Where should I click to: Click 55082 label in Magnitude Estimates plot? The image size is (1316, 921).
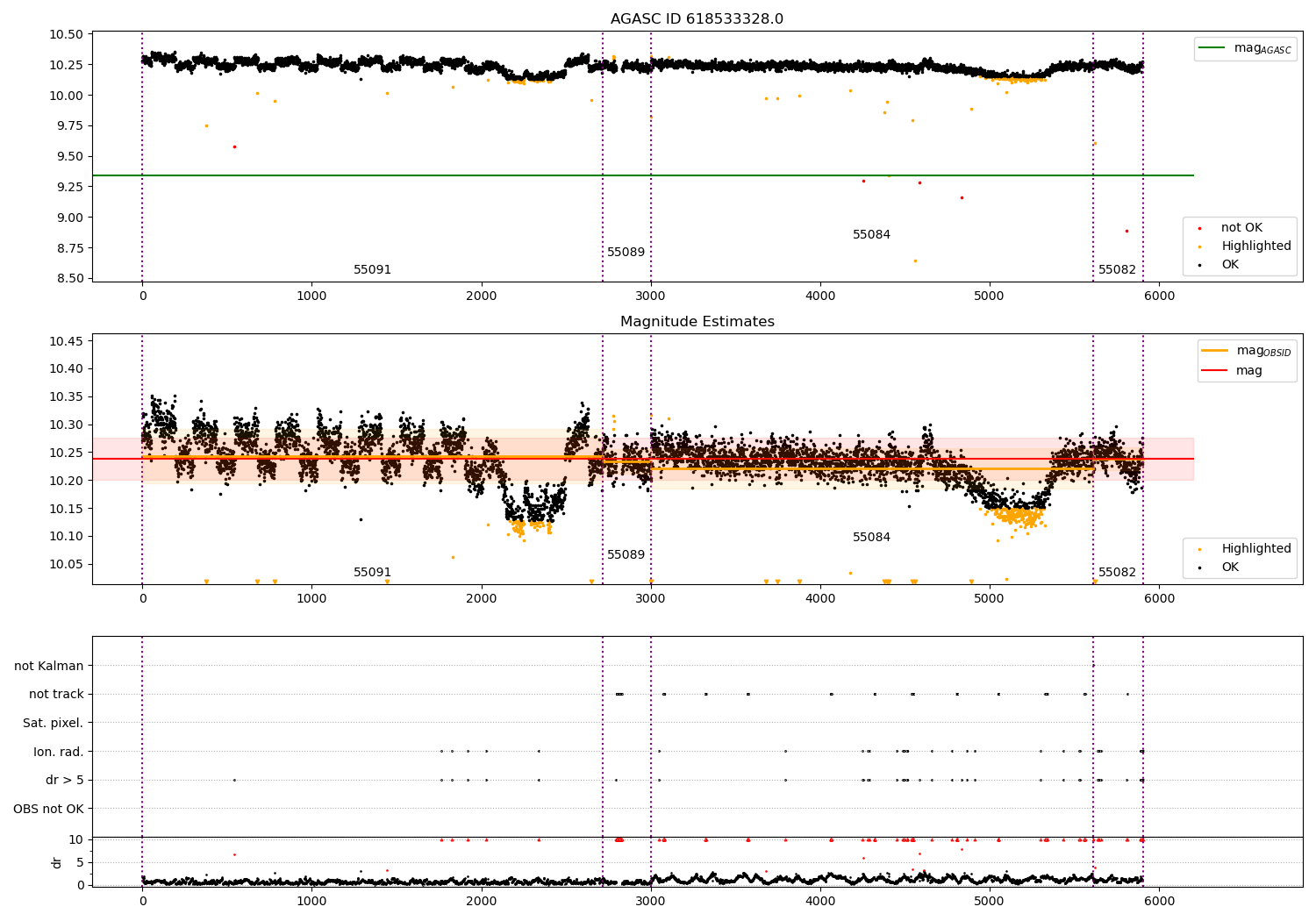click(1117, 573)
